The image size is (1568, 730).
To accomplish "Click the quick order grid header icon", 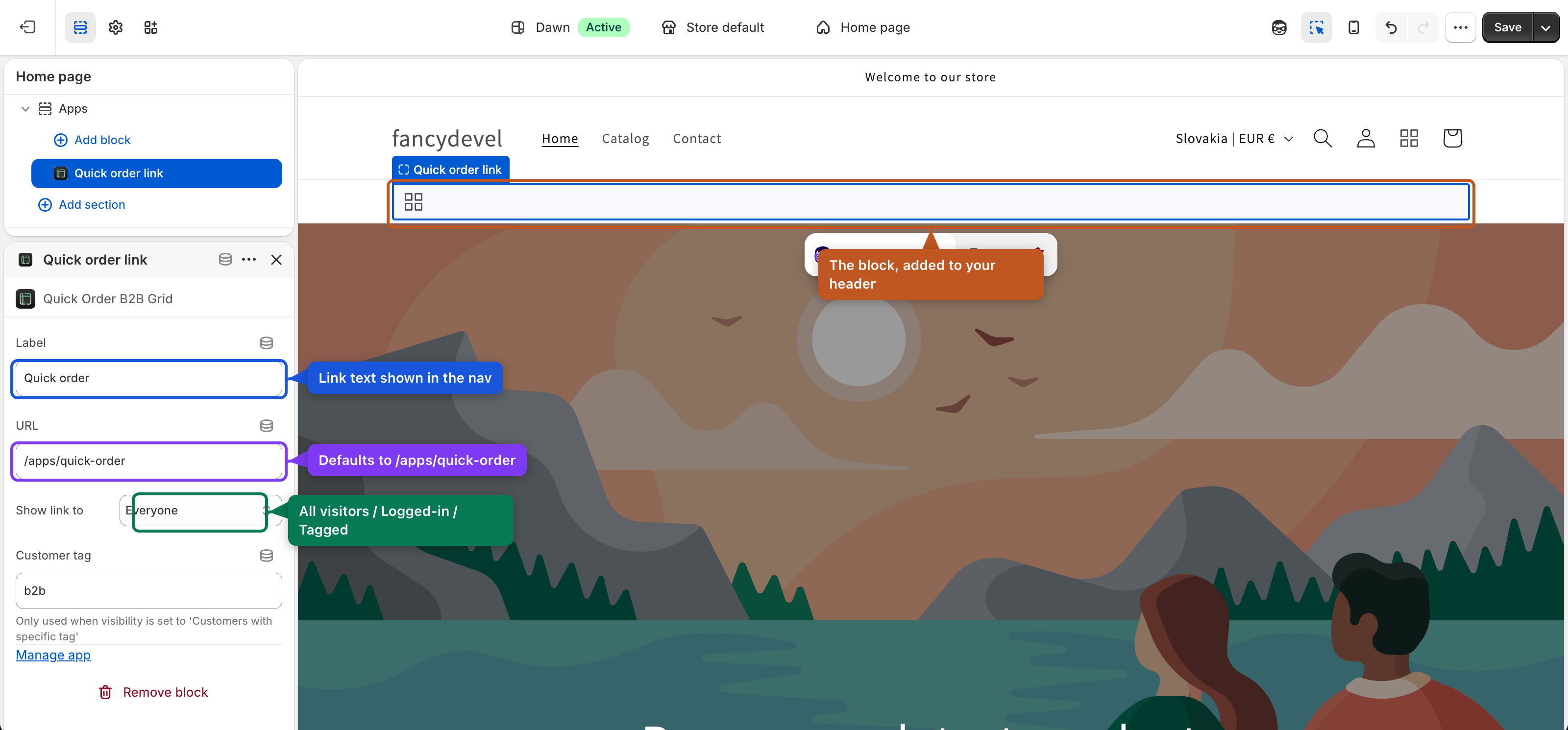I will [x=1409, y=138].
